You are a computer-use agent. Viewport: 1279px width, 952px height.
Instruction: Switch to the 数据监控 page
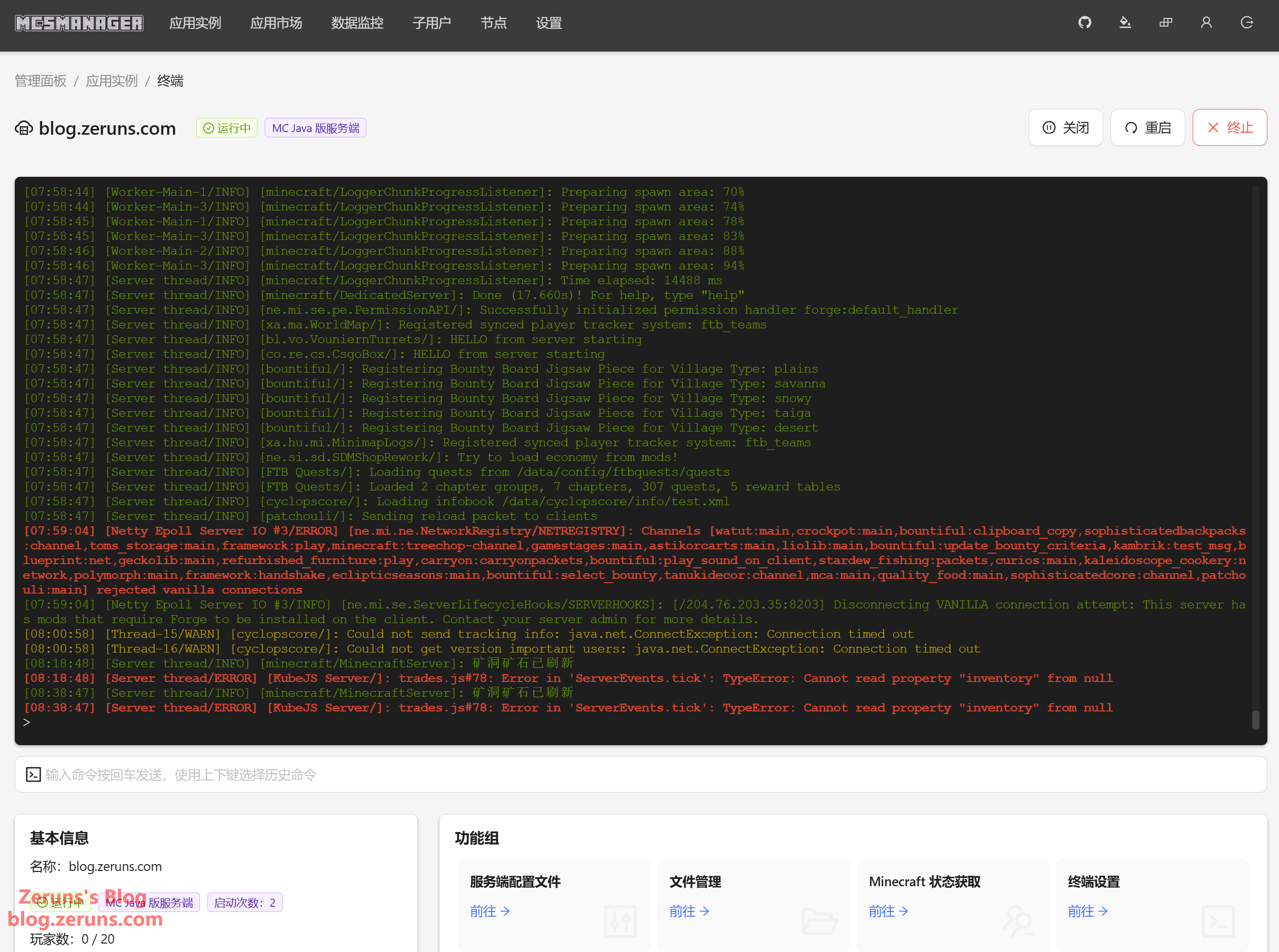pyautogui.click(x=357, y=23)
